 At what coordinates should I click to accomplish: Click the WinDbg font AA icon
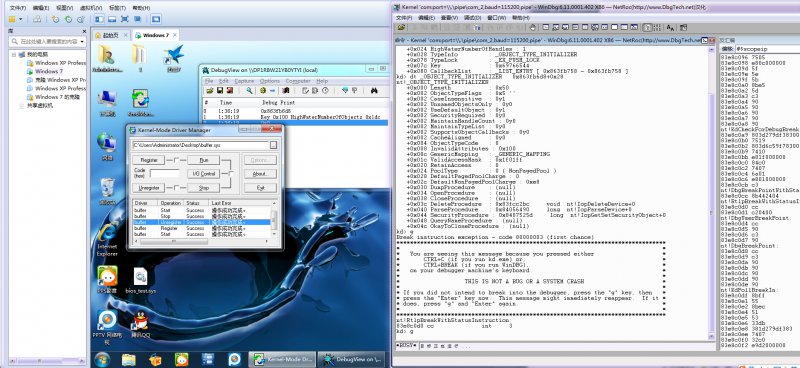670,27
